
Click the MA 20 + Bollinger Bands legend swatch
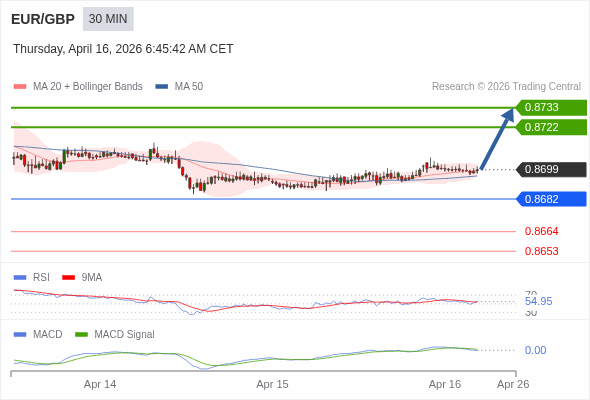coord(20,87)
